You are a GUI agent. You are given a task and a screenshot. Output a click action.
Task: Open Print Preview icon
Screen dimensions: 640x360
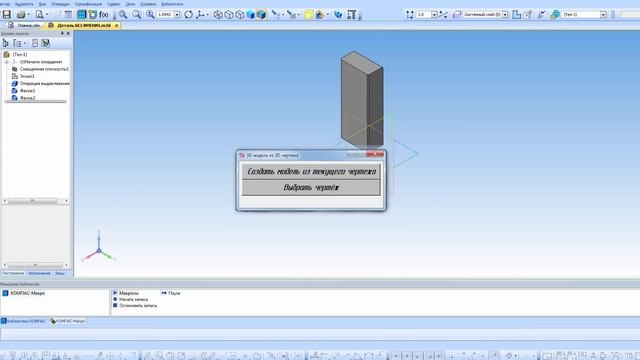39,15
